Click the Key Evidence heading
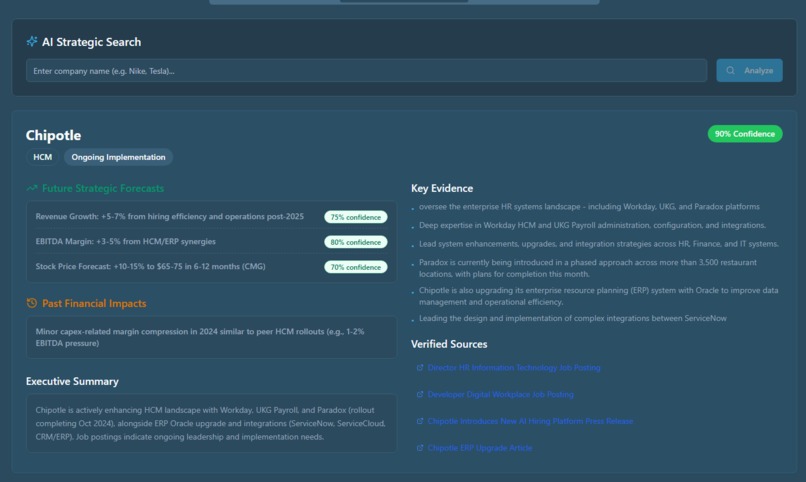 pos(442,189)
